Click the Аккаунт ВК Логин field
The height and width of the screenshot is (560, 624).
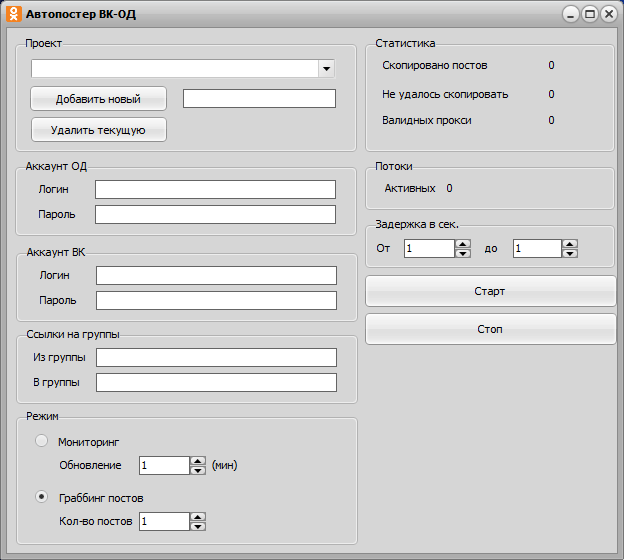click(x=216, y=275)
